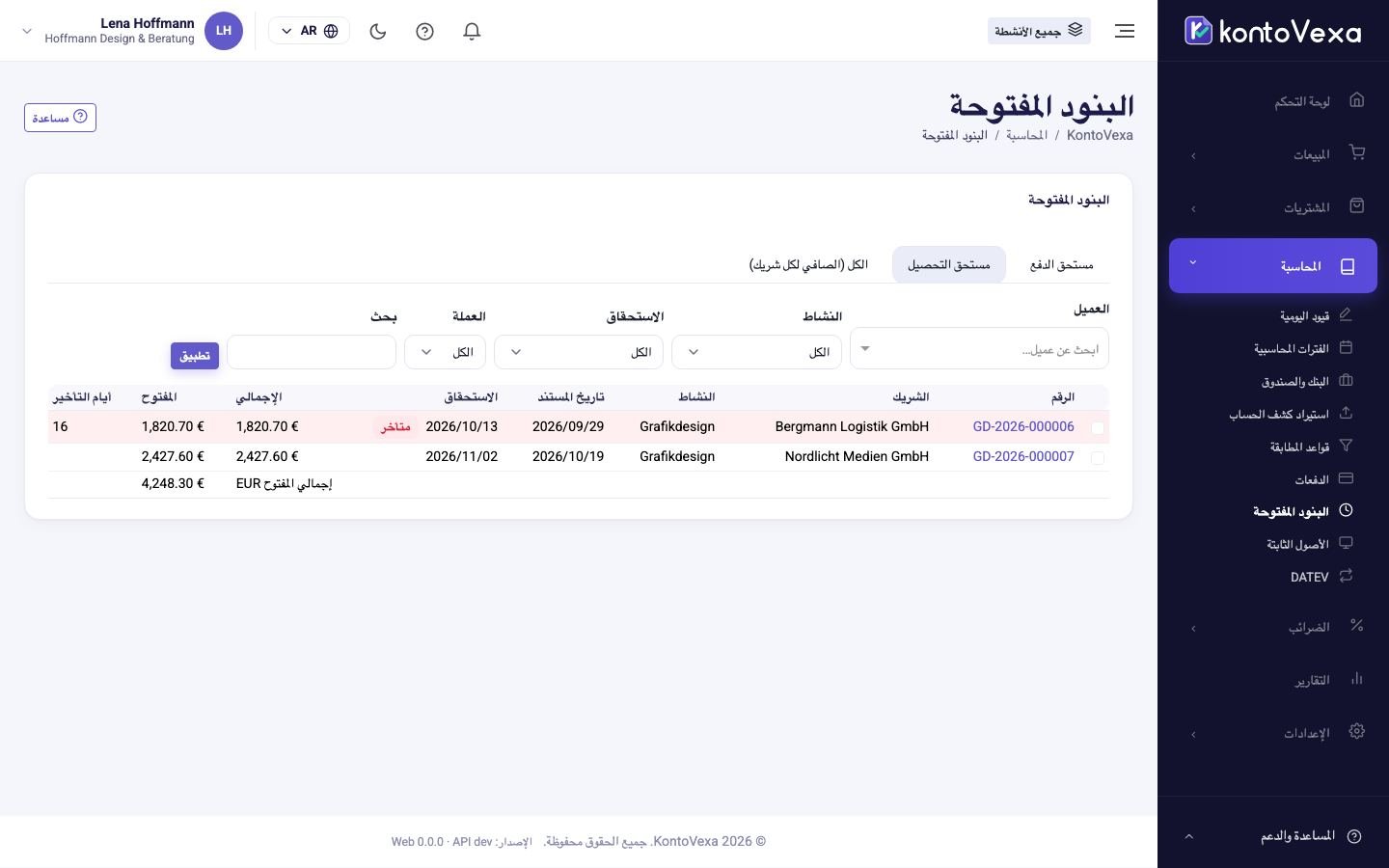Image resolution: width=1389 pixels, height=868 pixels.
Task: Open جميع الأنشطة all activities selector
Action: click(x=1039, y=31)
